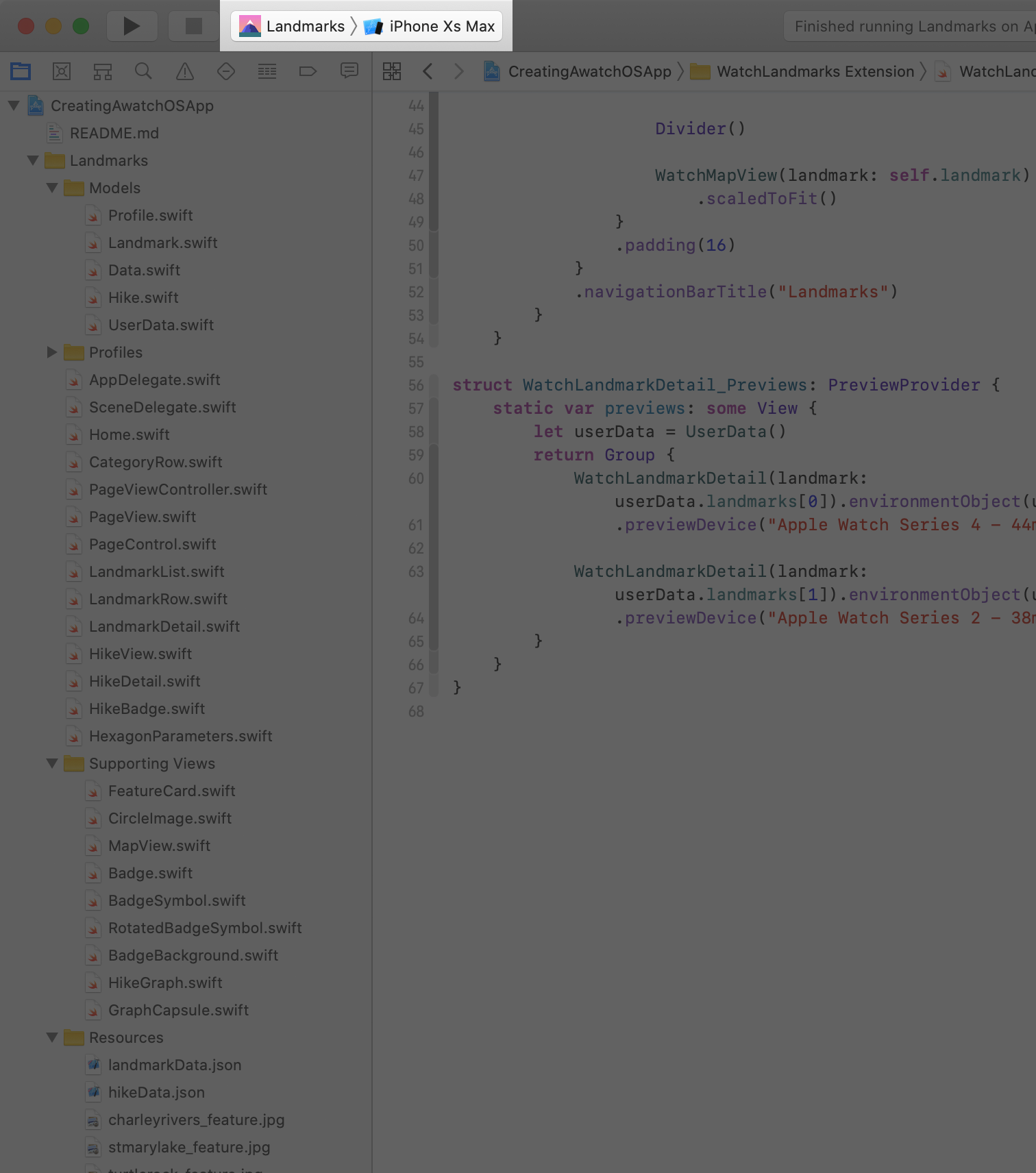Screen dimensions: 1036x1173
Task: Choose the iPhone Xs Max run destination
Action: (430, 26)
